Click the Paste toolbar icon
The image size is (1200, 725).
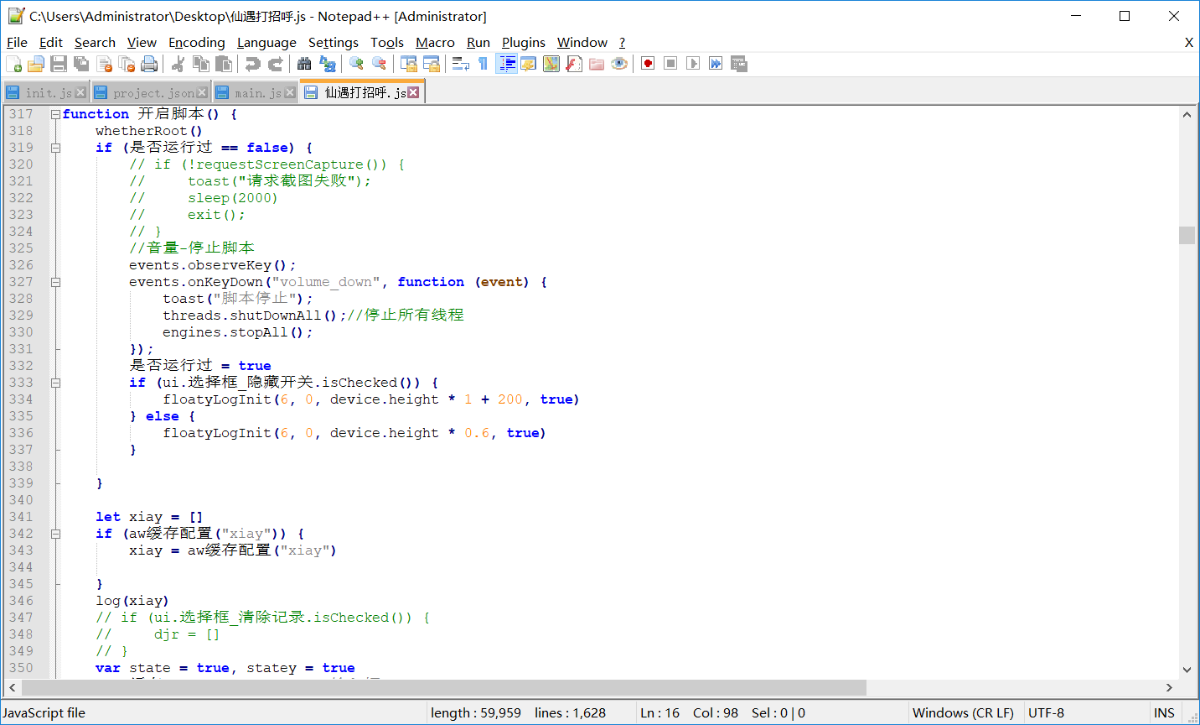(x=224, y=64)
